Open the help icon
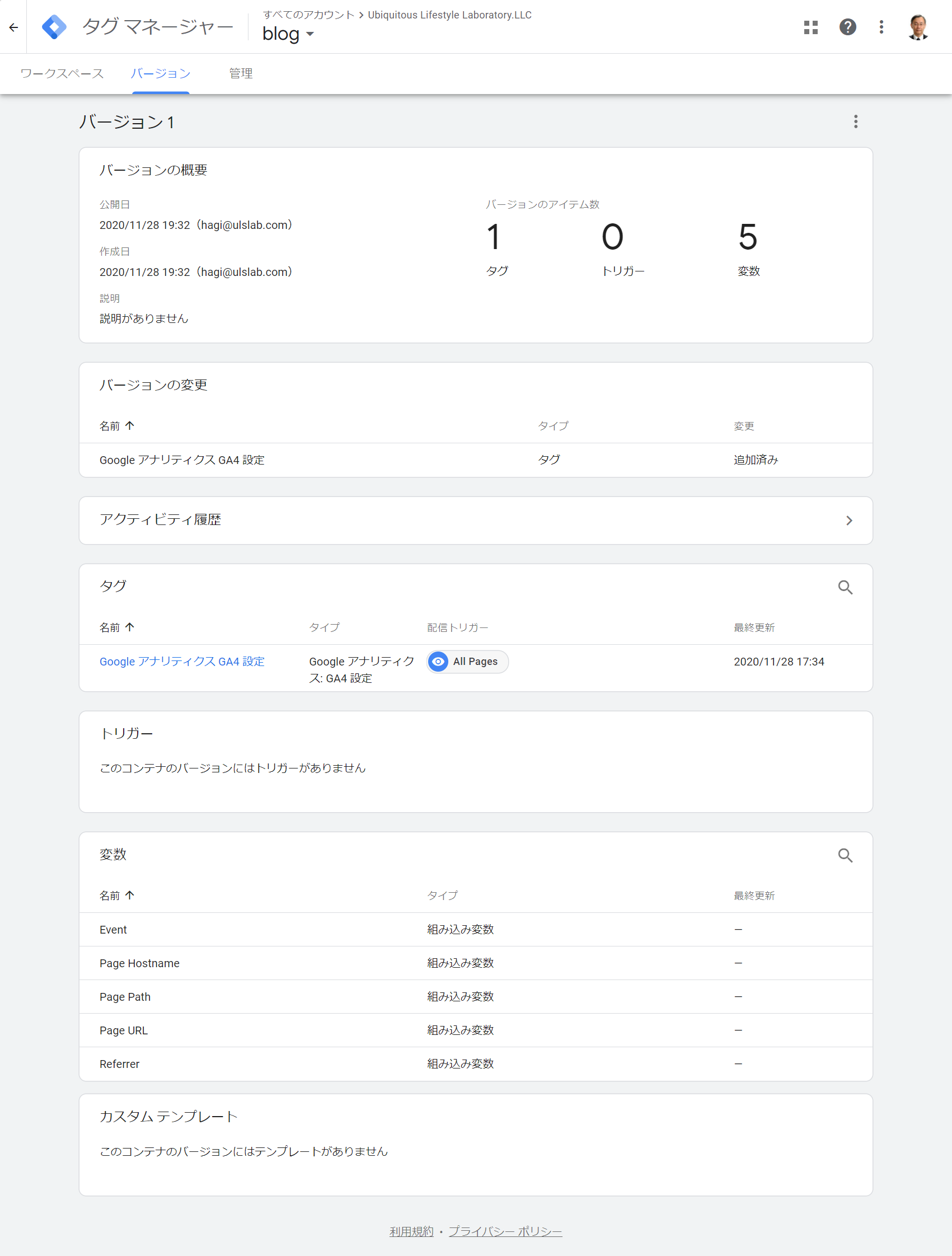Image resolution: width=952 pixels, height=1256 pixels. [847, 27]
